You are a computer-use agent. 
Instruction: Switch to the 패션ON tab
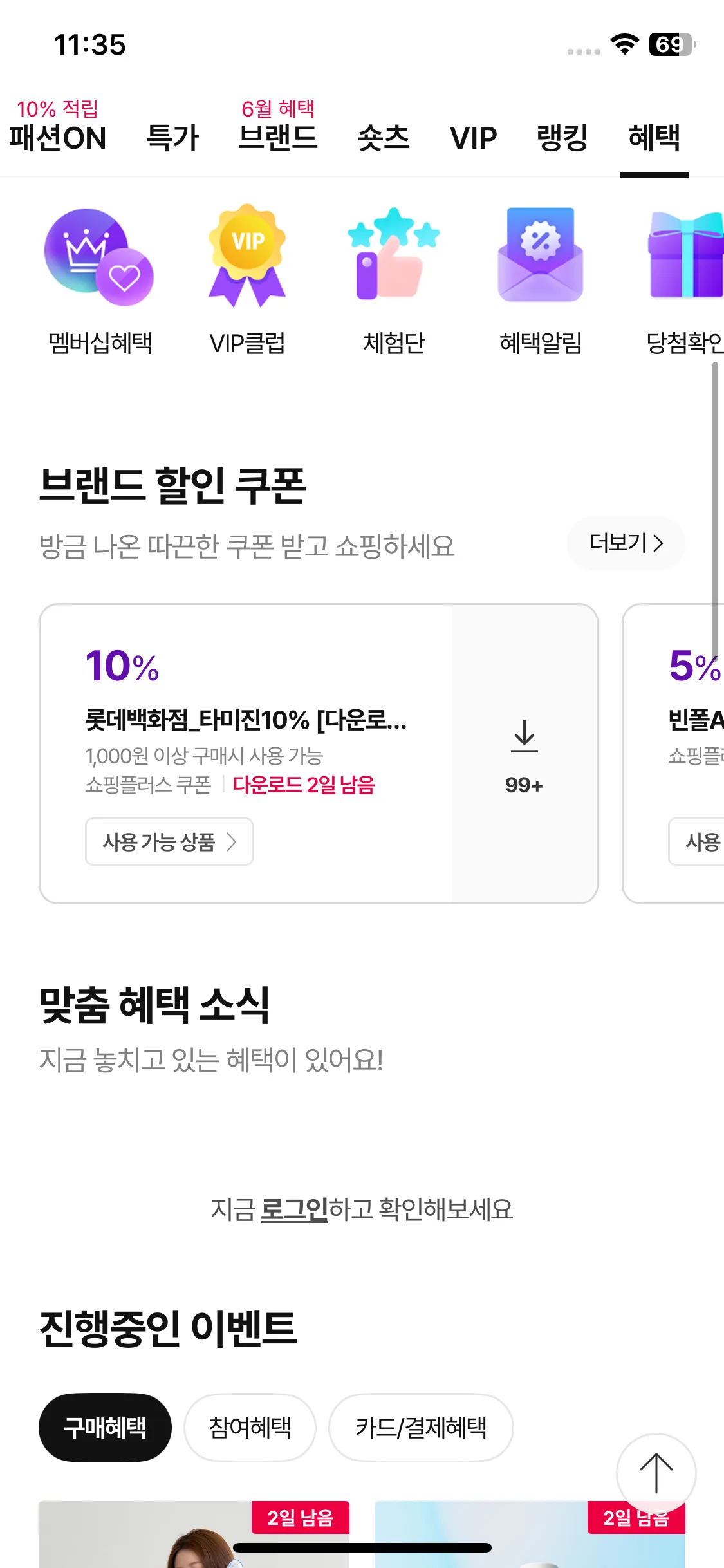57,138
